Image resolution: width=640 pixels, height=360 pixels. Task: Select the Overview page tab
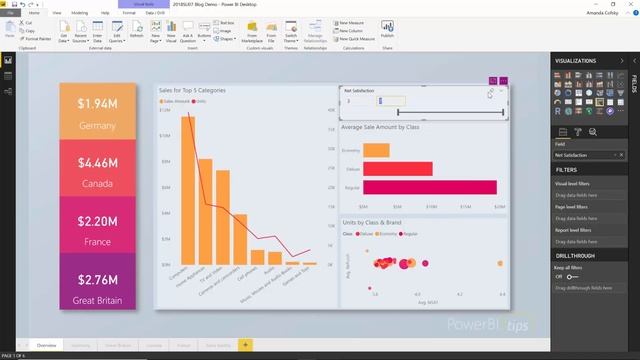pos(47,345)
